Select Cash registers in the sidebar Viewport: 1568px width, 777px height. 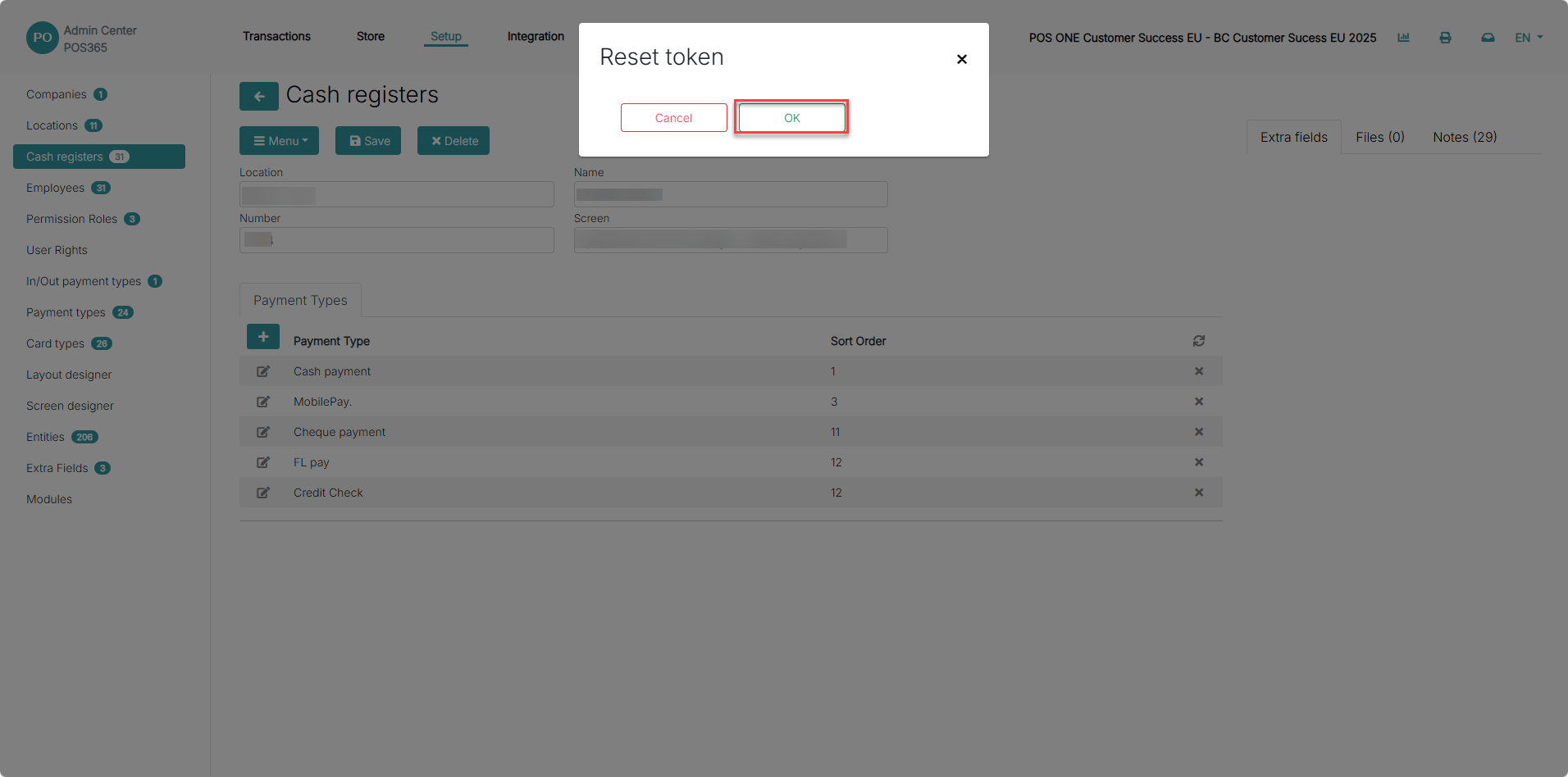pyautogui.click(x=99, y=157)
